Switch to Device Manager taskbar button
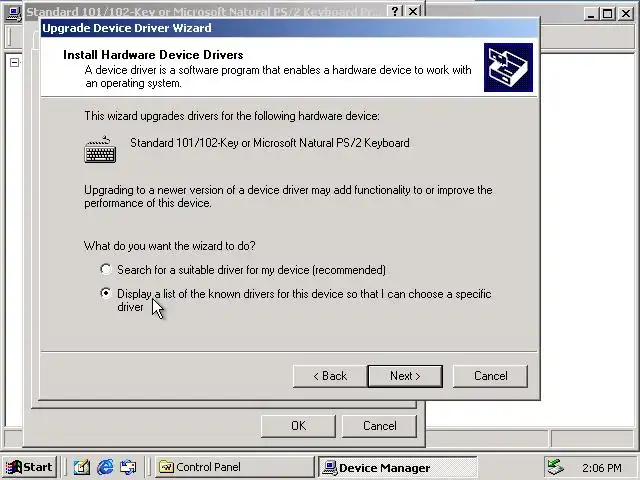 [398, 467]
